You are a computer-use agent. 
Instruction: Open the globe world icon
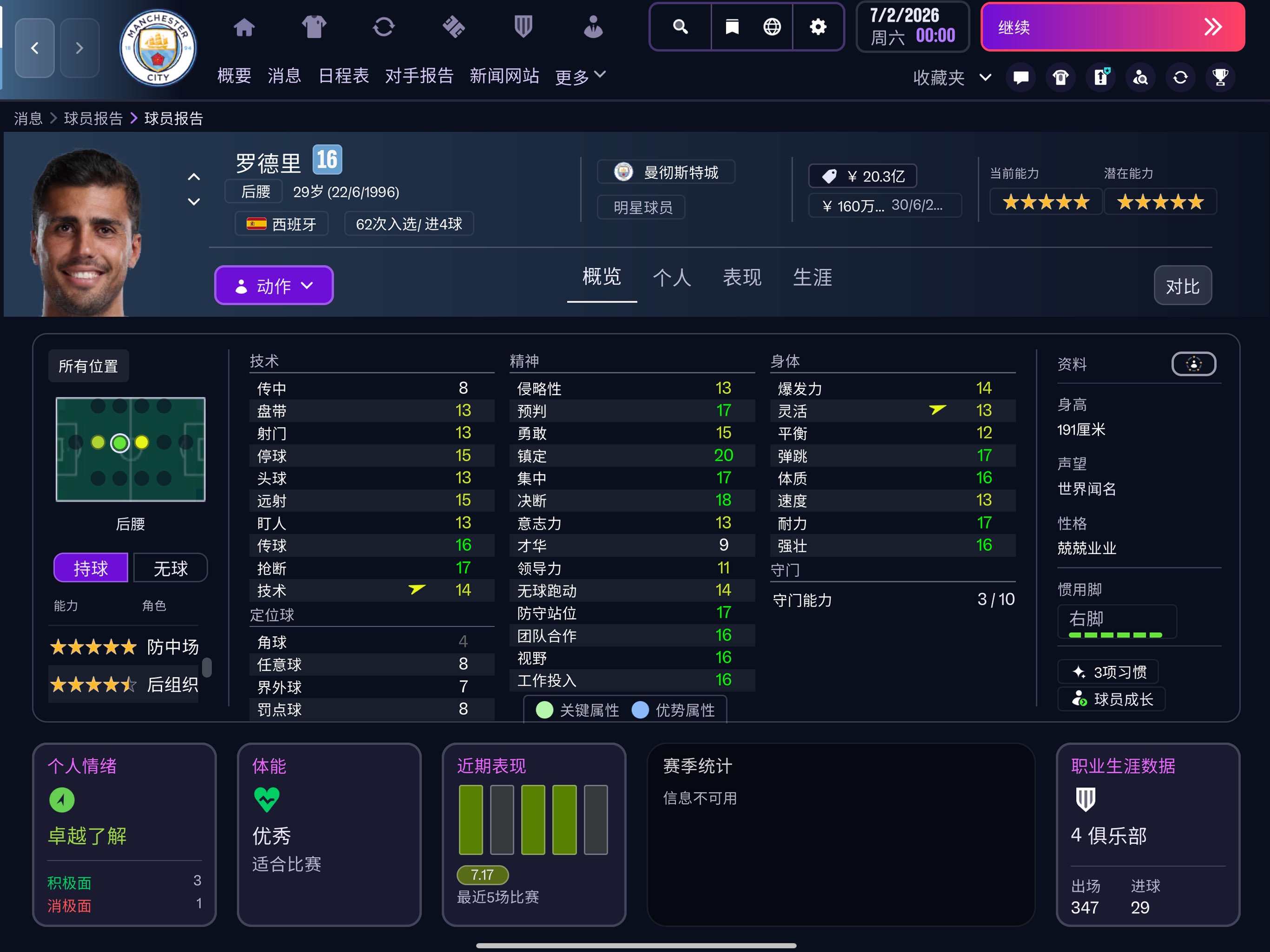click(772, 26)
